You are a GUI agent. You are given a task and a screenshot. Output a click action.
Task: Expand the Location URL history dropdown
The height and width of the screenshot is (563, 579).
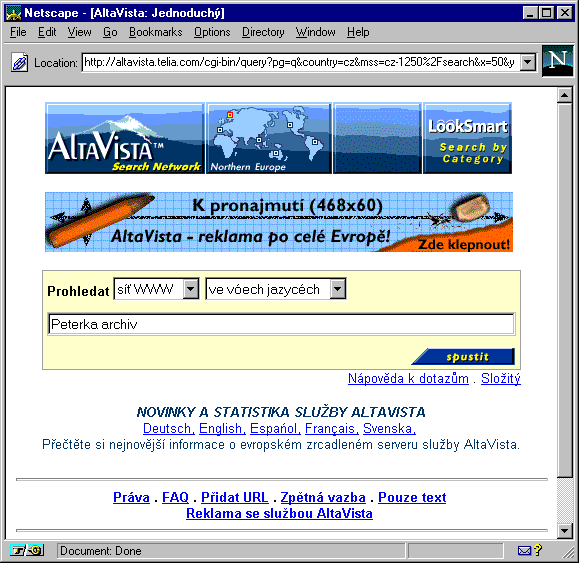click(x=528, y=62)
